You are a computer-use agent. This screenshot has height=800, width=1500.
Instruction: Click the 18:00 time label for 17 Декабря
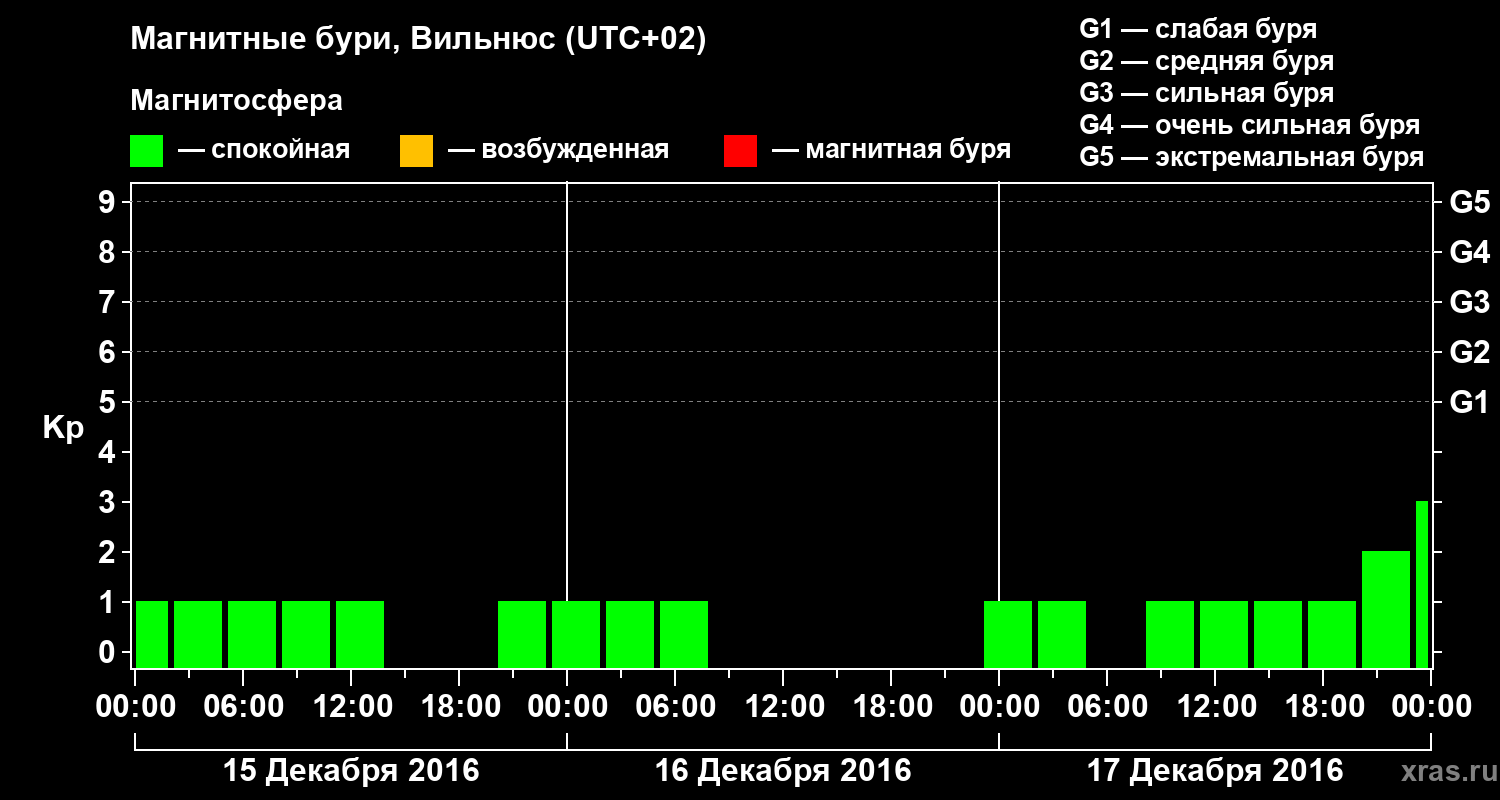(1323, 706)
